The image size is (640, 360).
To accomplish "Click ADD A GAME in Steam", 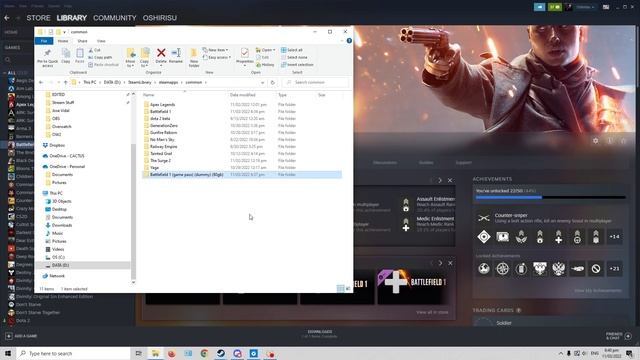I will tap(21, 336).
